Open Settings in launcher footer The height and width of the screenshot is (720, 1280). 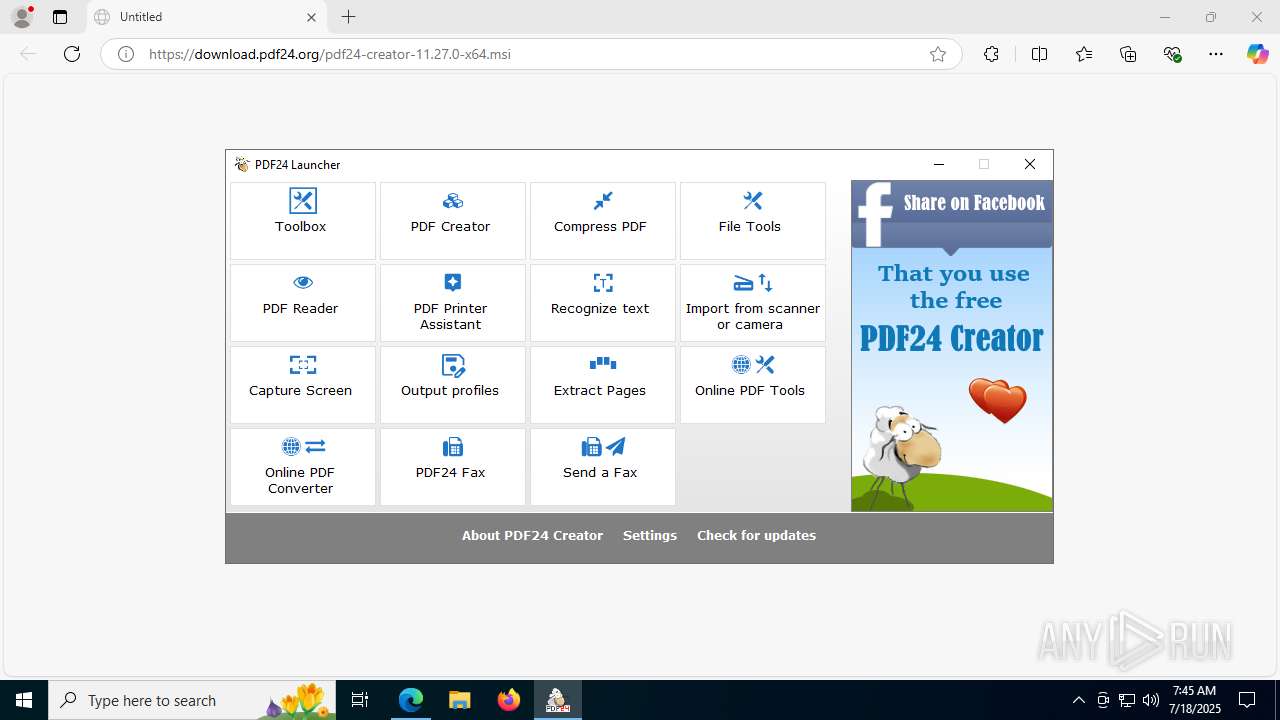click(650, 535)
